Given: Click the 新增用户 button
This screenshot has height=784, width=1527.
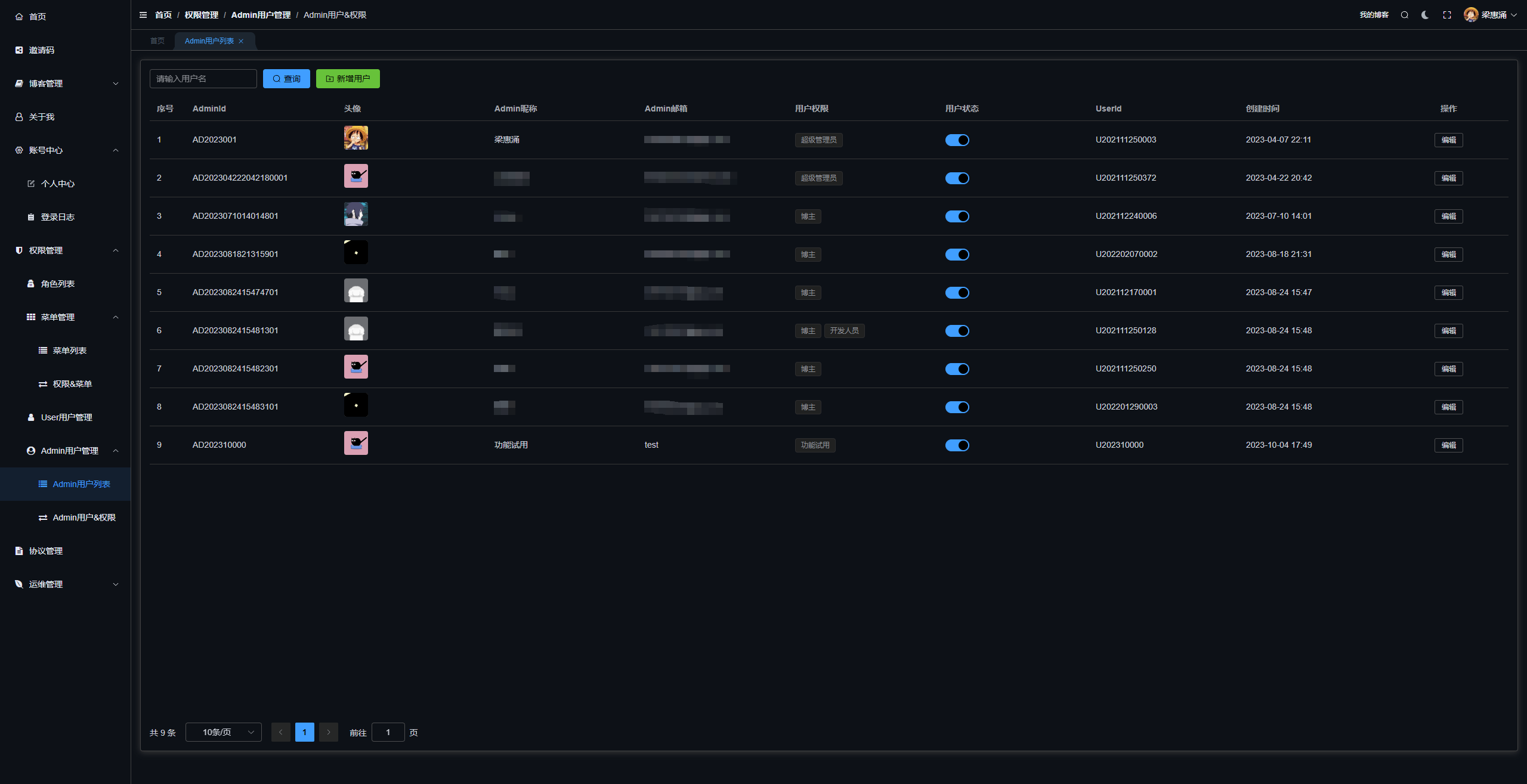Looking at the screenshot, I should (x=348, y=79).
